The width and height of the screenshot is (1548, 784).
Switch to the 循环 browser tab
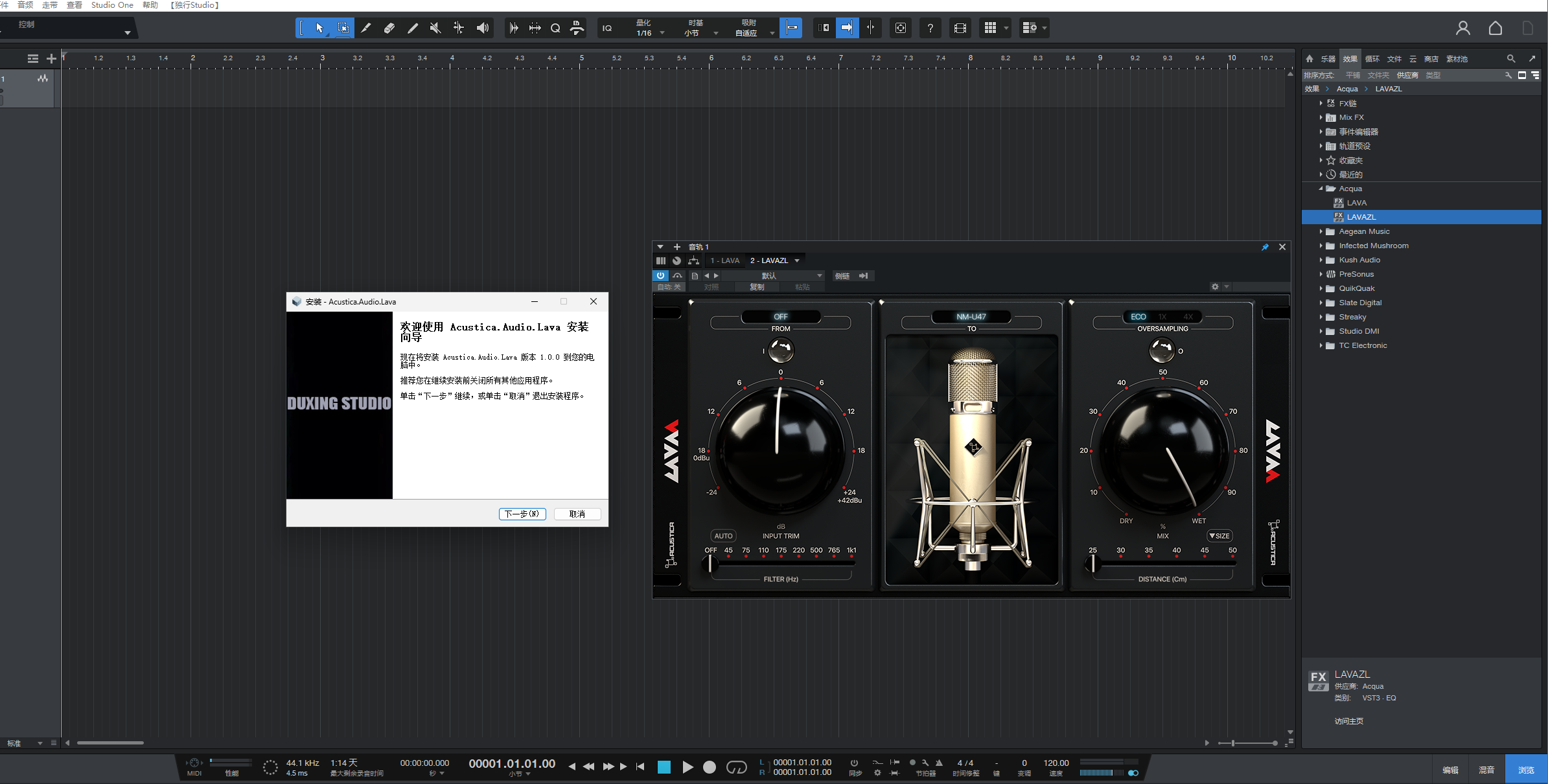tap(1372, 59)
